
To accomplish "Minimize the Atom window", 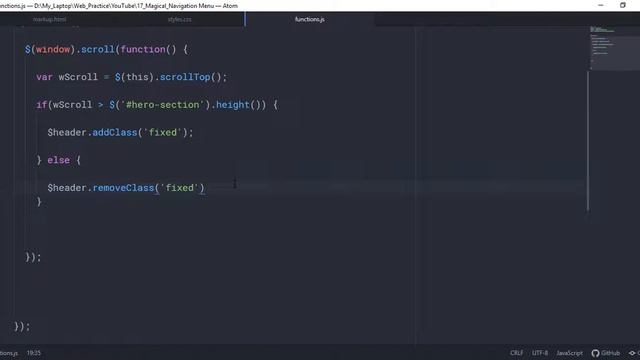I will (601, 5).
